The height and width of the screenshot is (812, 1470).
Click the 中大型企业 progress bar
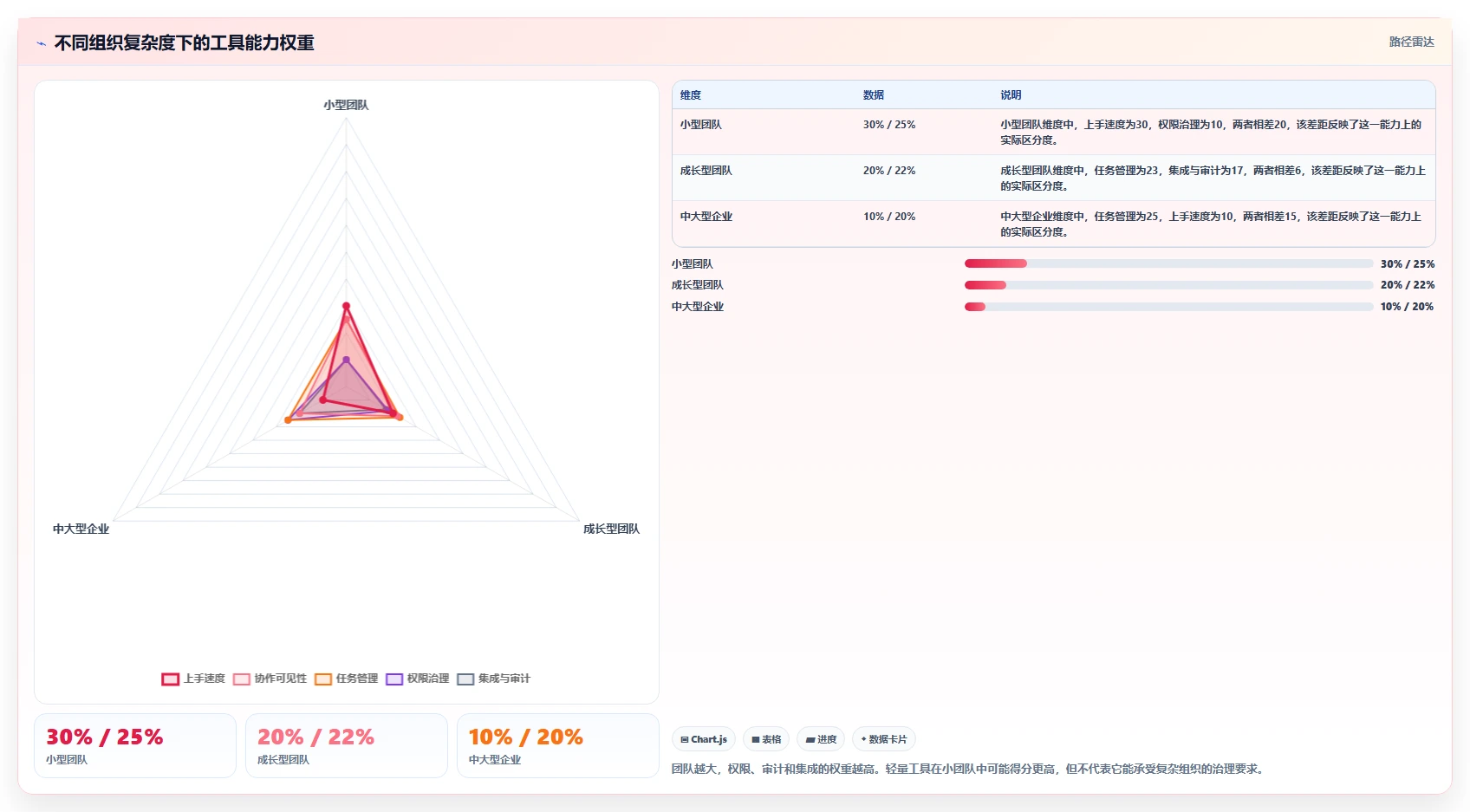[x=1168, y=307]
